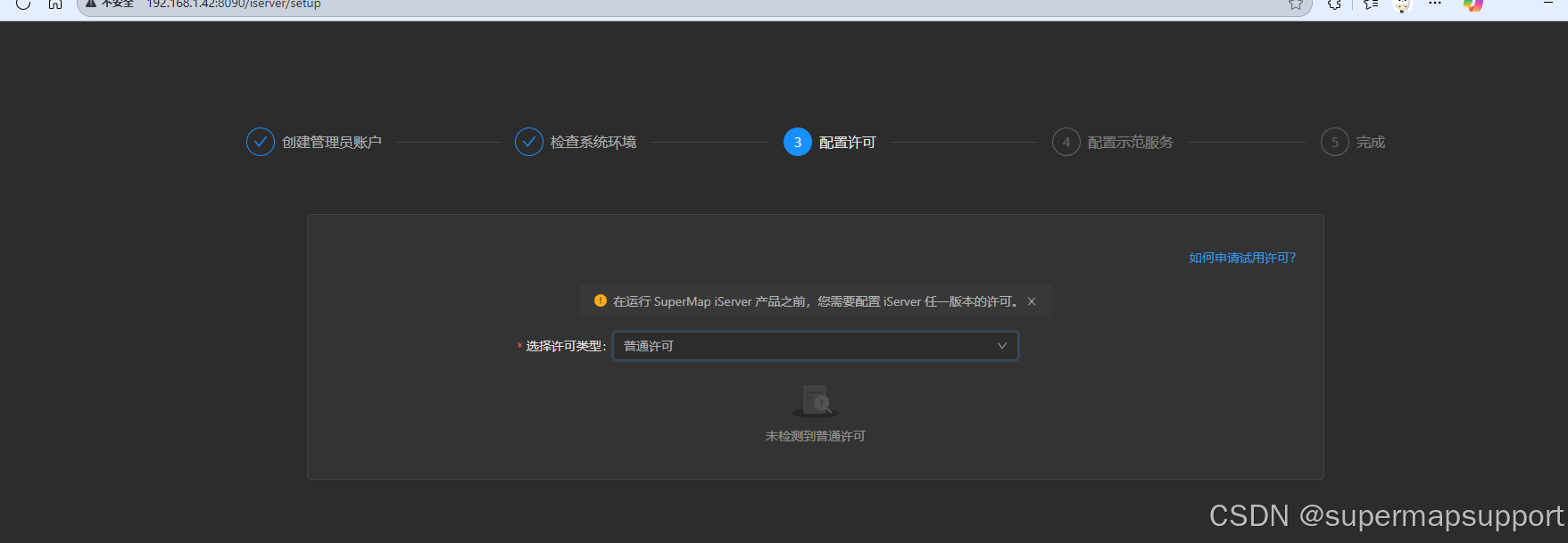
Task: Click the 选择许可类型 field label
Action: 566,346
